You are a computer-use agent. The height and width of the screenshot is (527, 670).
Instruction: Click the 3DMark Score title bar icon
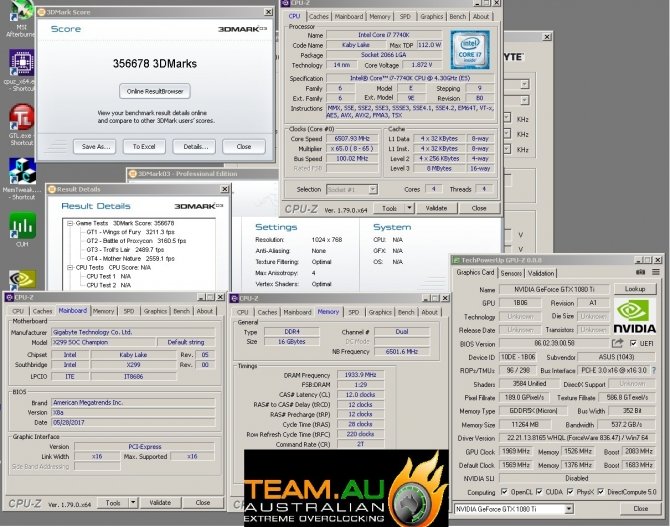(x=41, y=12)
